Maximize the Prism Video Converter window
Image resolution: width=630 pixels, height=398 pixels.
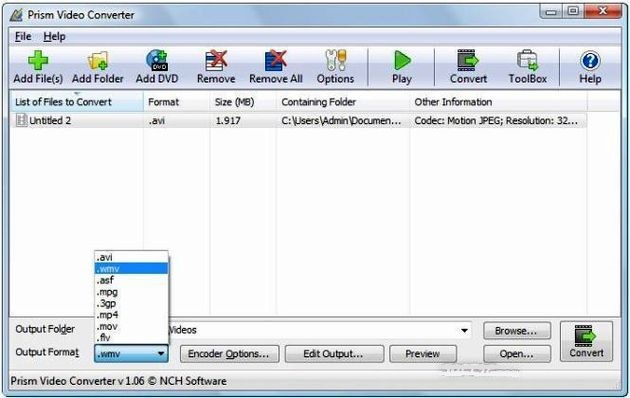point(573,12)
